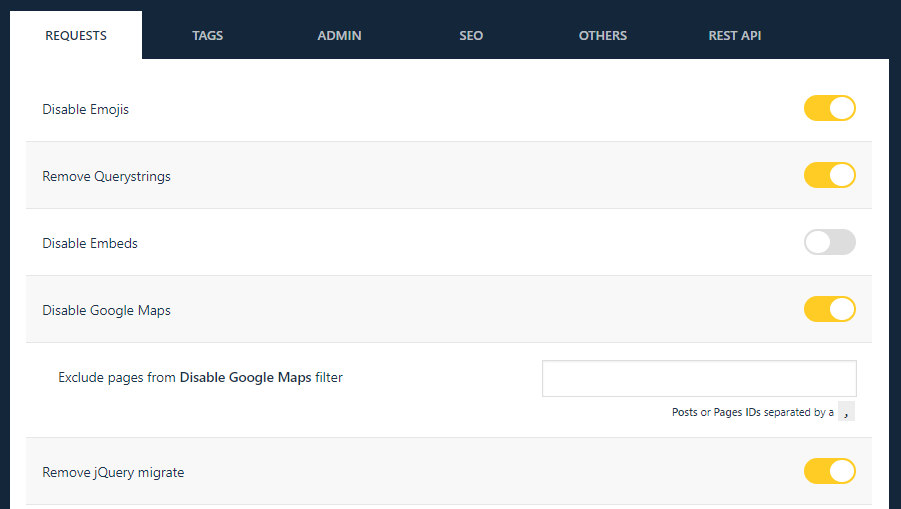
Task: Select the SEO tab
Action: (x=471, y=35)
